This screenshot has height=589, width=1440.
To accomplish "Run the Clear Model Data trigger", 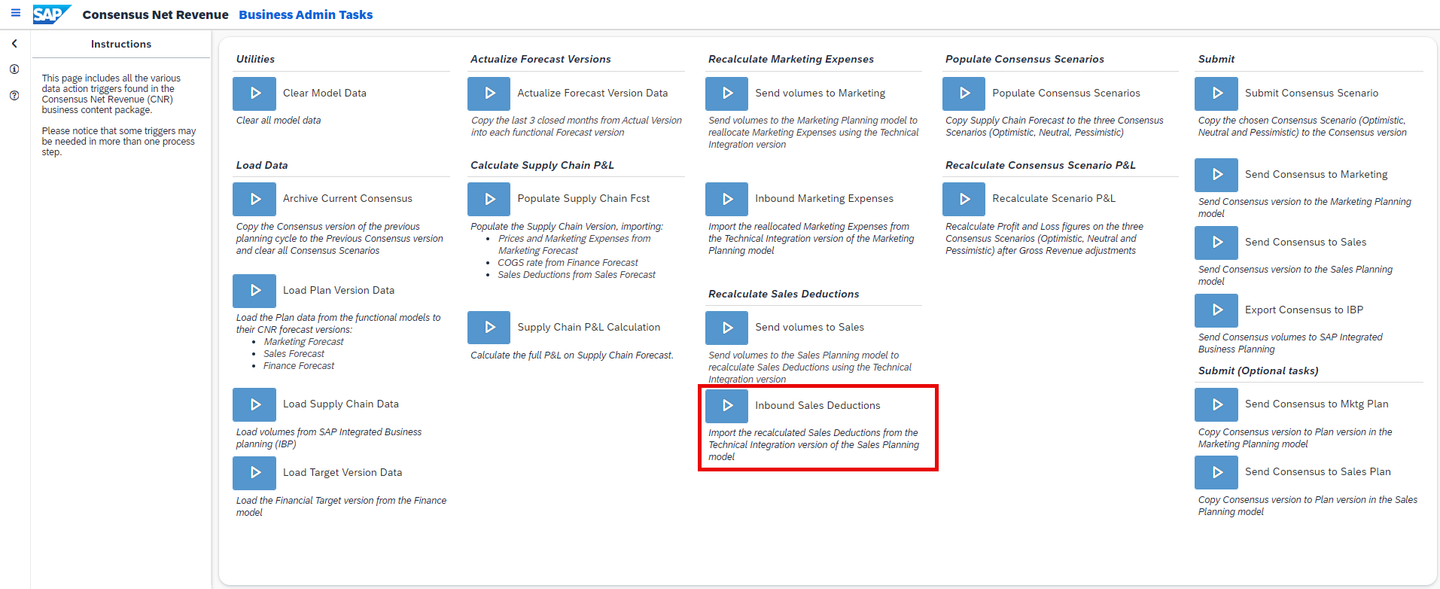I will click(x=254, y=93).
